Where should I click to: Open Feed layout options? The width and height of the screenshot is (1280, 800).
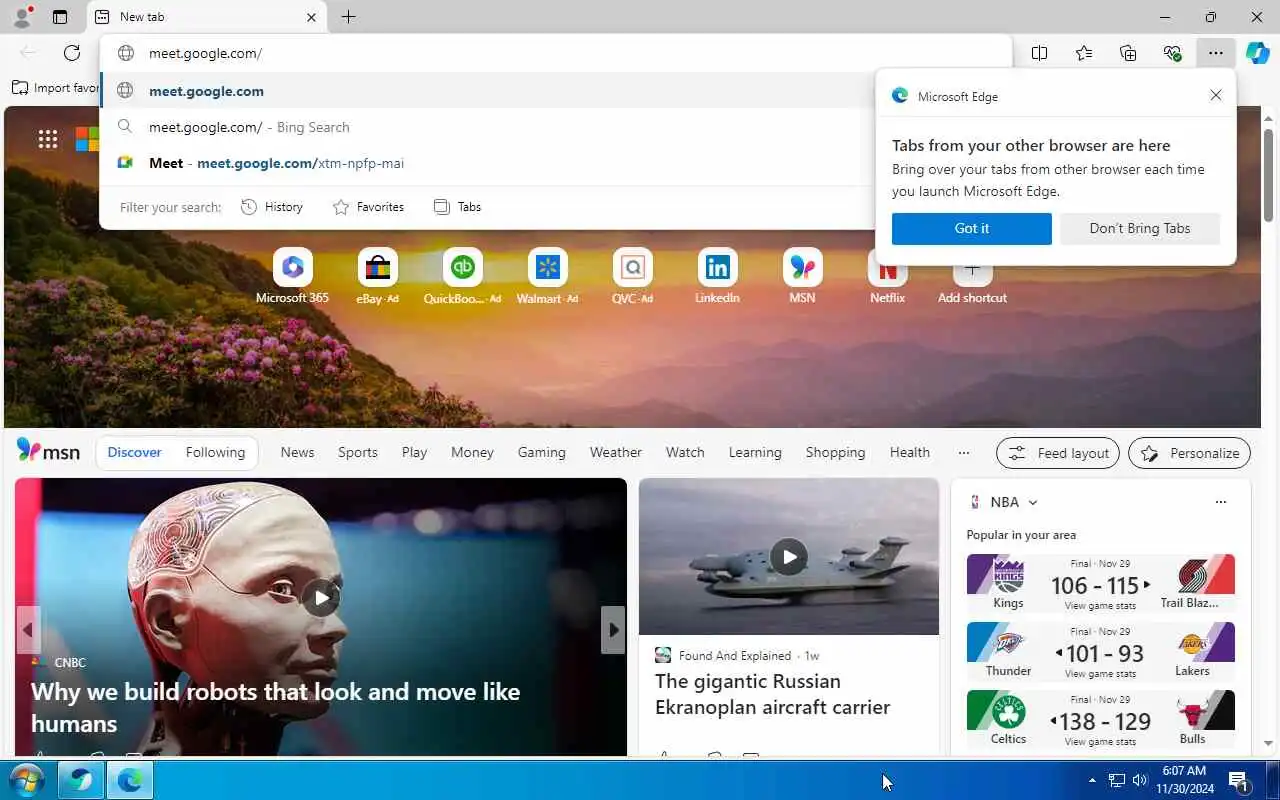[1058, 453]
